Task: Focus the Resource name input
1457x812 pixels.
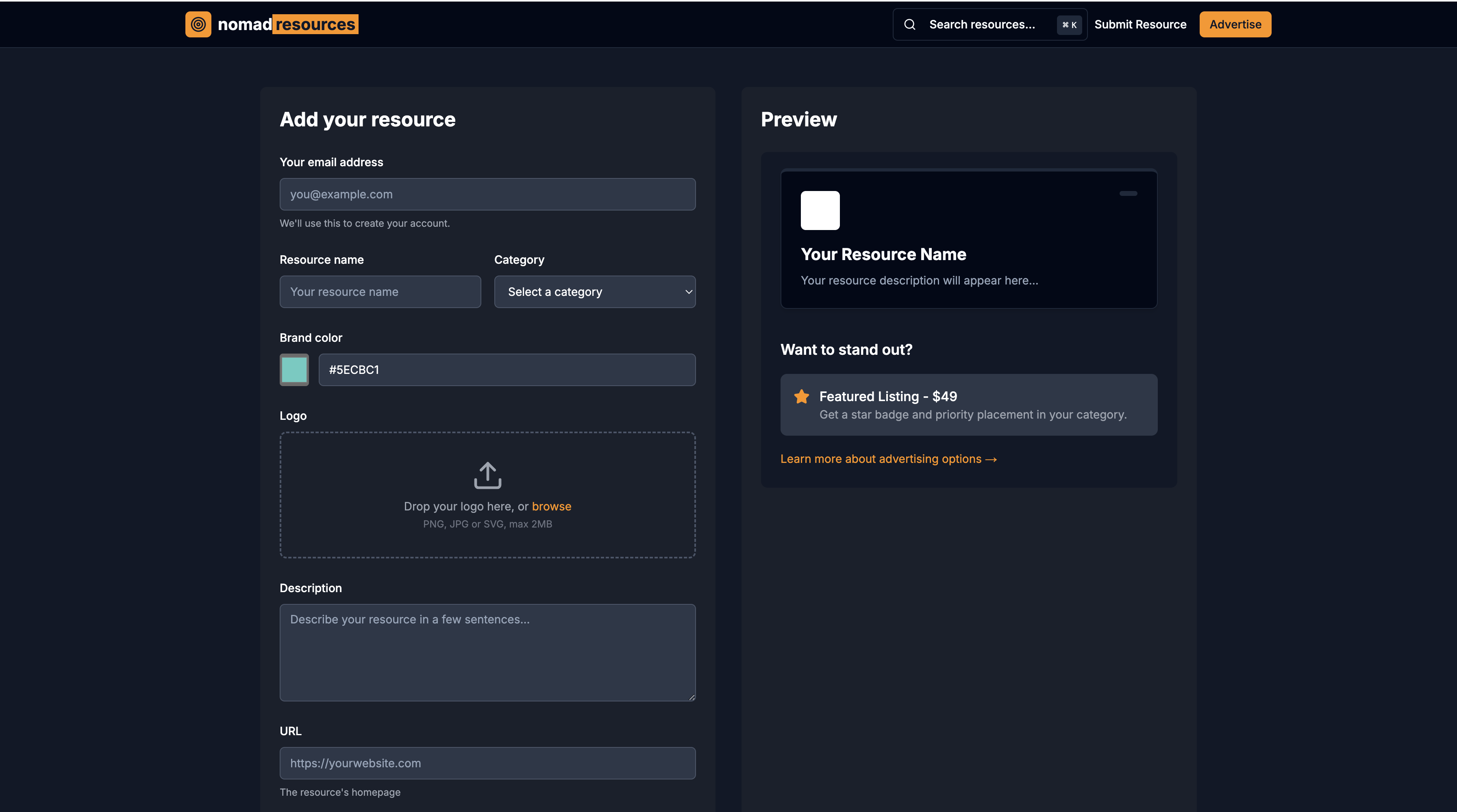Action: click(380, 292)
